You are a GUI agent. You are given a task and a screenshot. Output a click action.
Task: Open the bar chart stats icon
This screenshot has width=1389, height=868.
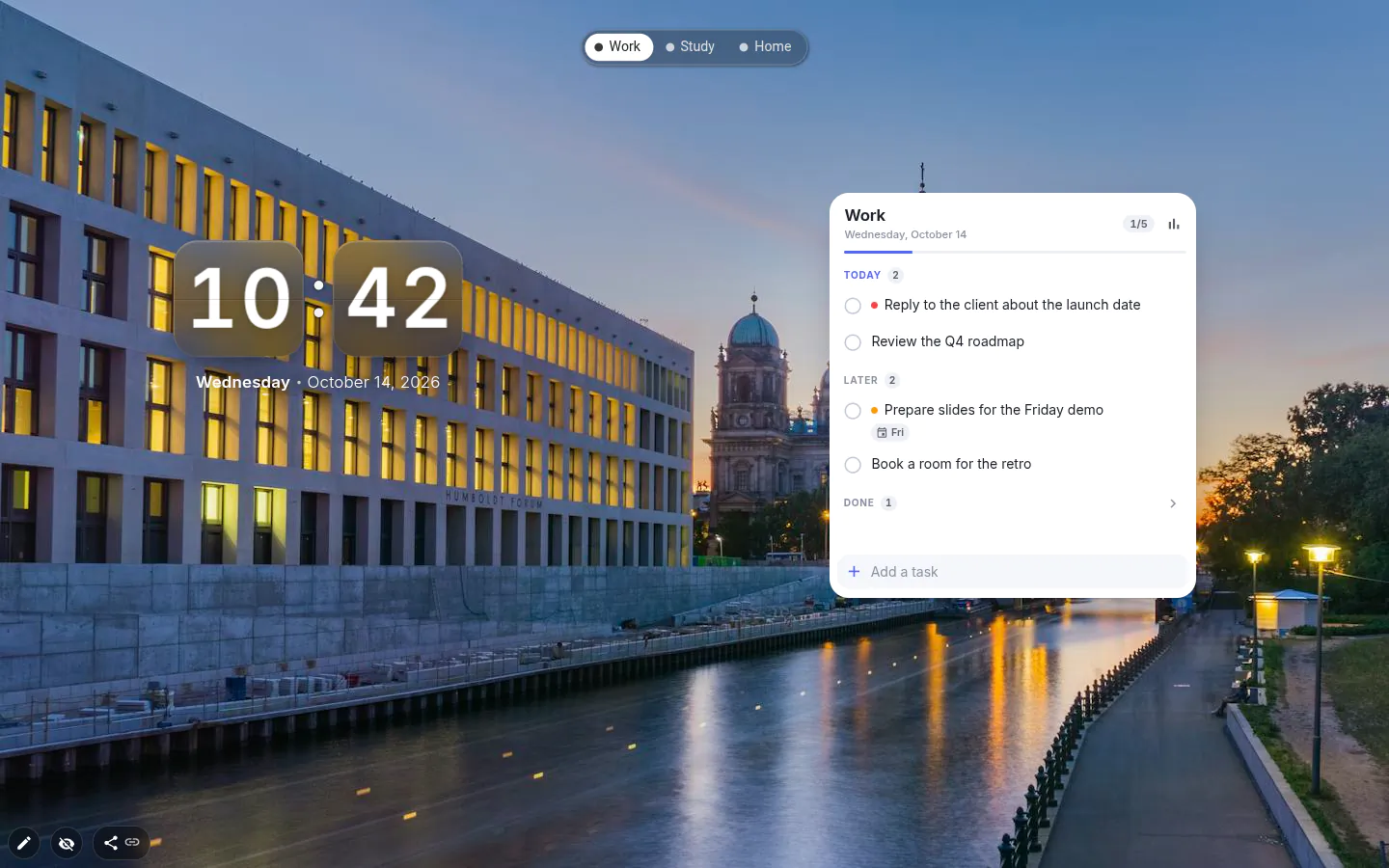1173,224
